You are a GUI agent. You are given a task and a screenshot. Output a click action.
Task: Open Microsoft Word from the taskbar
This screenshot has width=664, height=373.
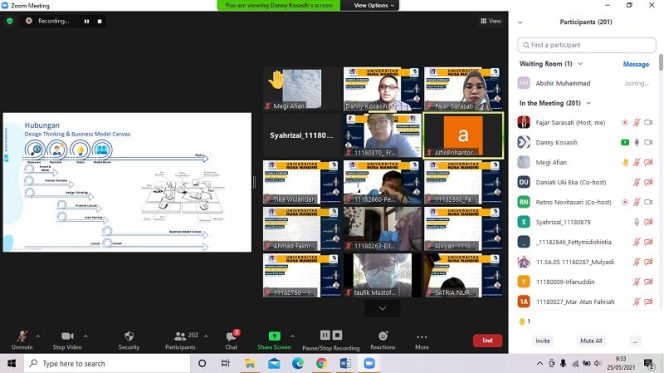point(345,363)
